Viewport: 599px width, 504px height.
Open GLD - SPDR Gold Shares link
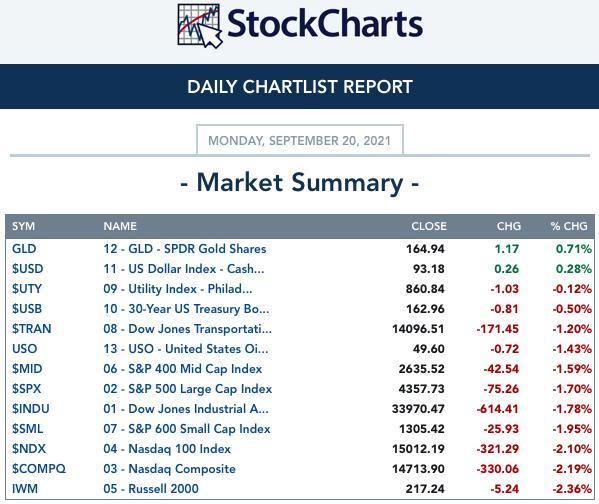pyautogui.click(x=185, y=249)
